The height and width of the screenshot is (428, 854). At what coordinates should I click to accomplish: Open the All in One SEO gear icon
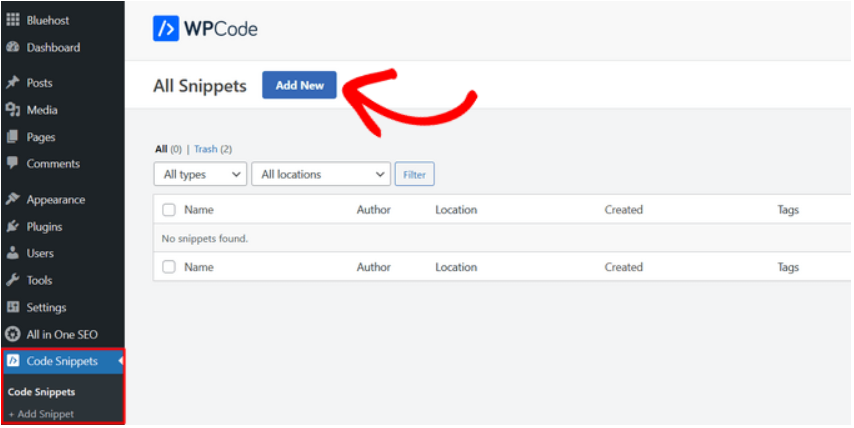pos(13,334)
